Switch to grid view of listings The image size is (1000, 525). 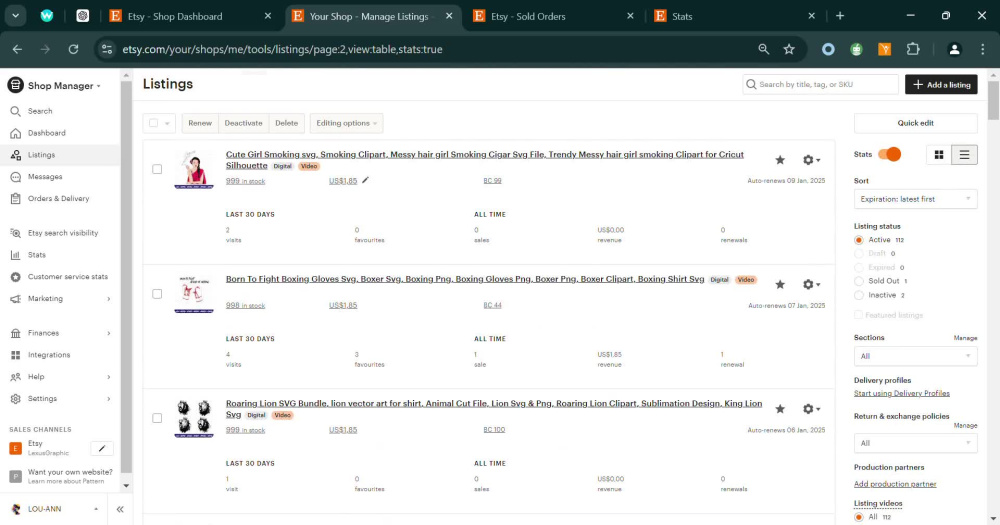[939, 154]
